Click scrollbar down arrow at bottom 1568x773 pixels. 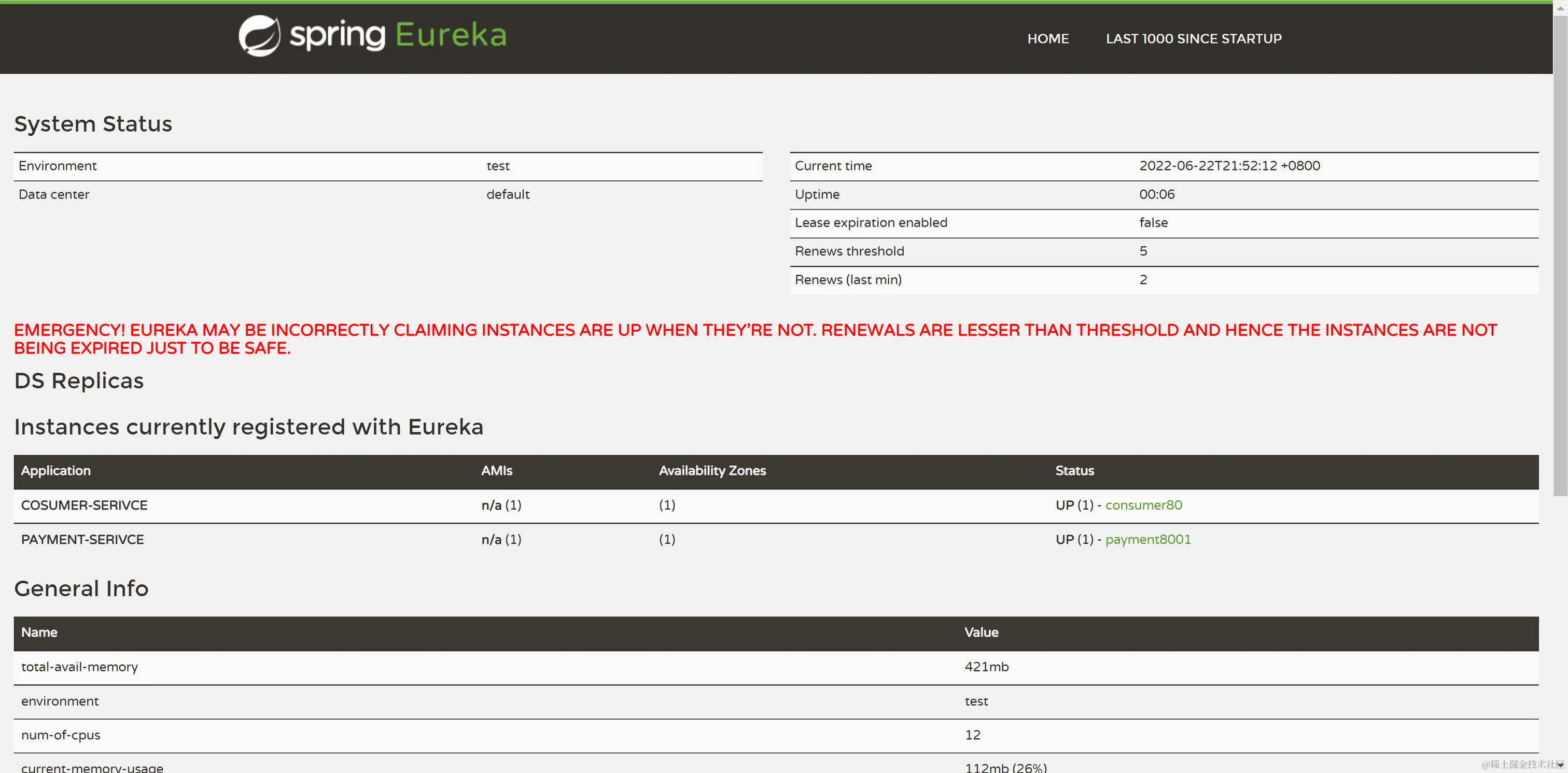tap(1560, 765)
